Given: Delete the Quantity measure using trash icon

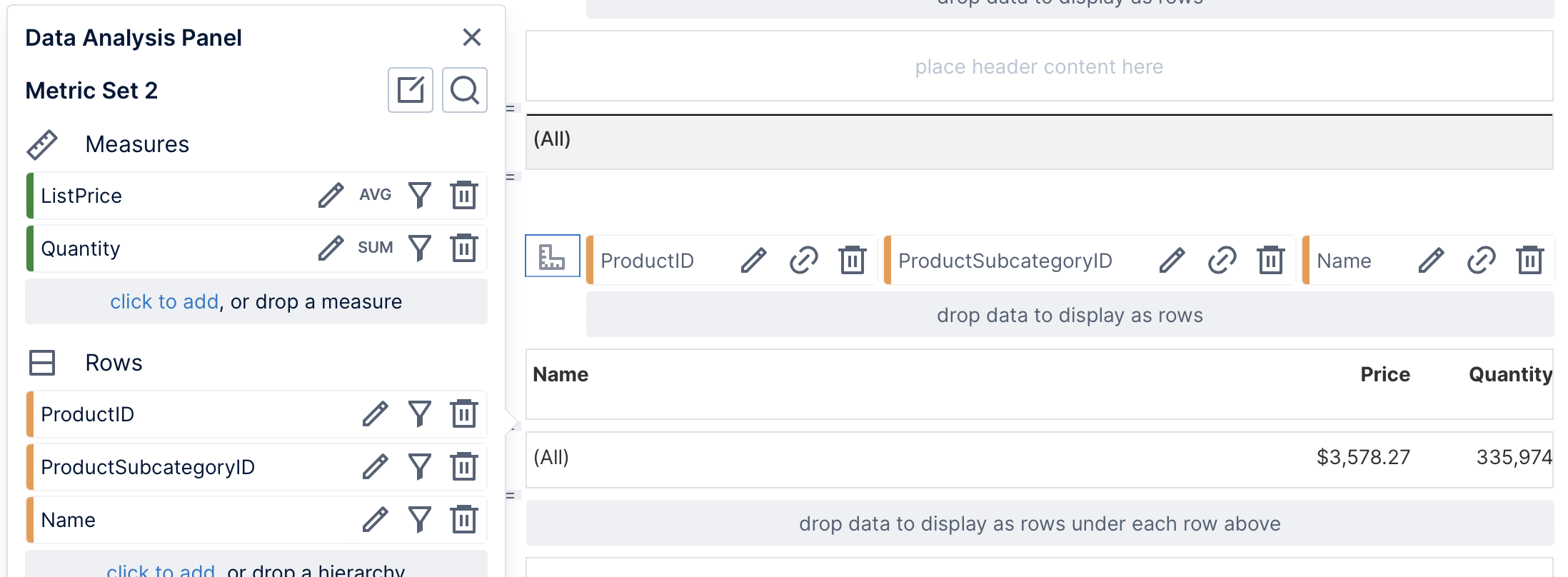Looking at the screenshot, I should [x=463, y=249].
